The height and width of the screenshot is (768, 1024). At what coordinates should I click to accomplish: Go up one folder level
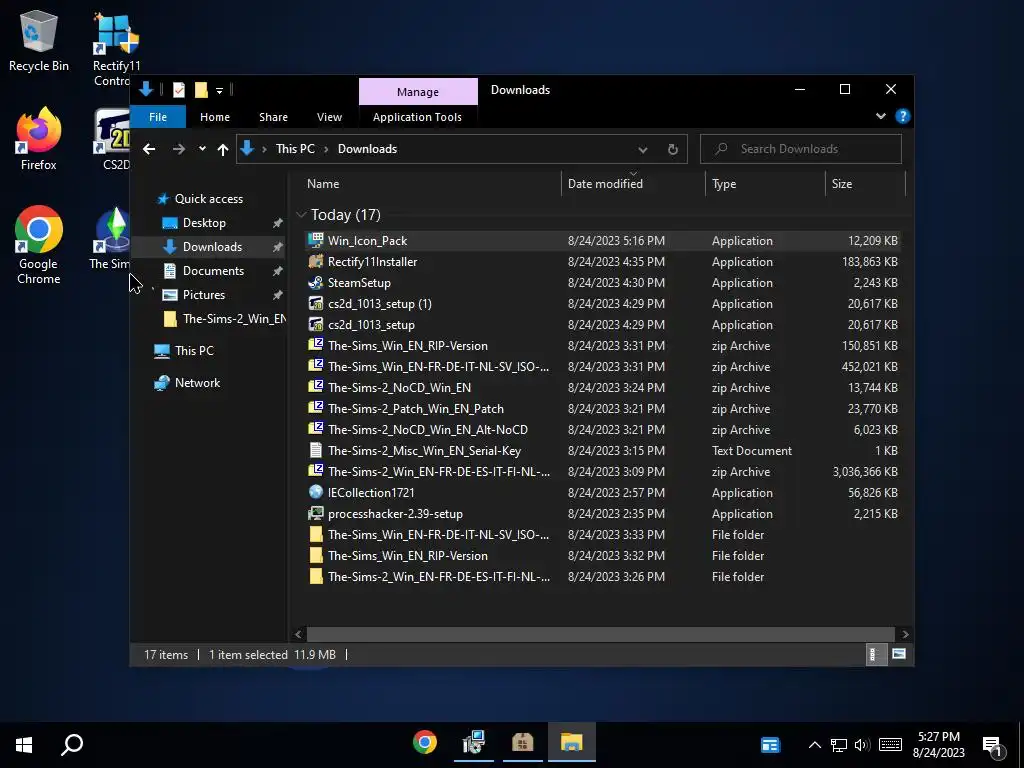[x=223, y=149]
